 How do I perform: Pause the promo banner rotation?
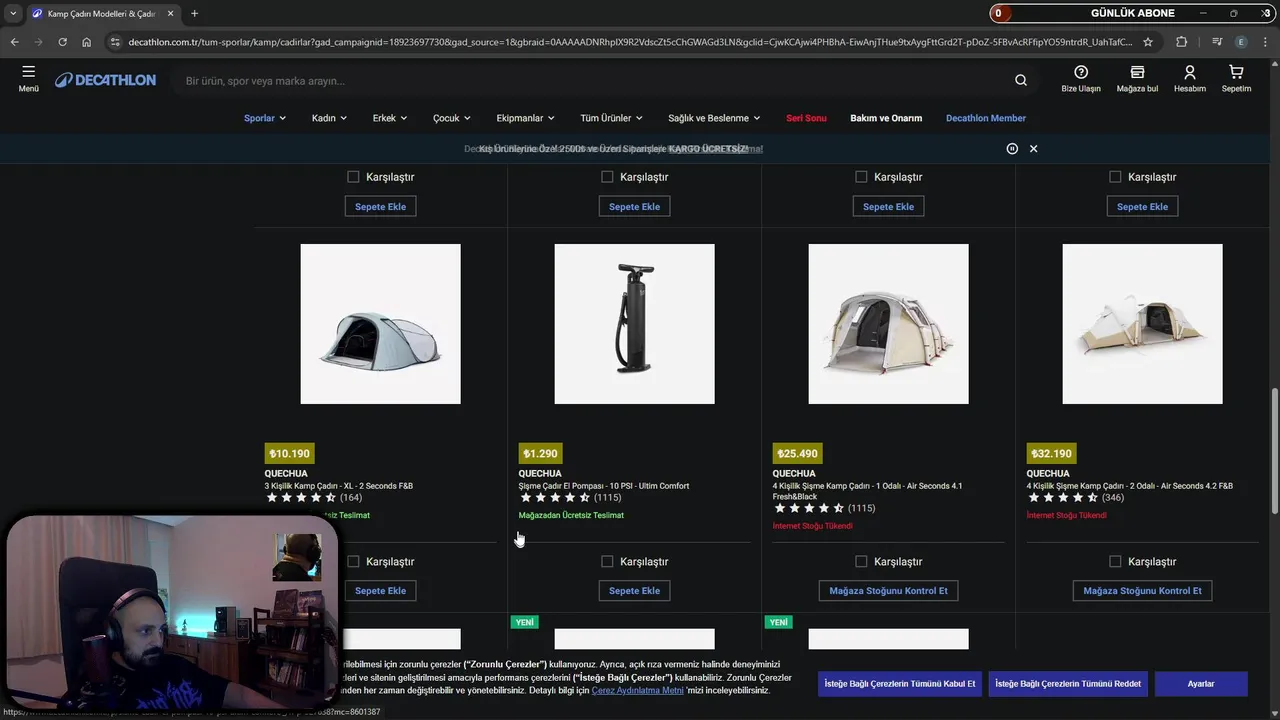tap(1012, 148)
